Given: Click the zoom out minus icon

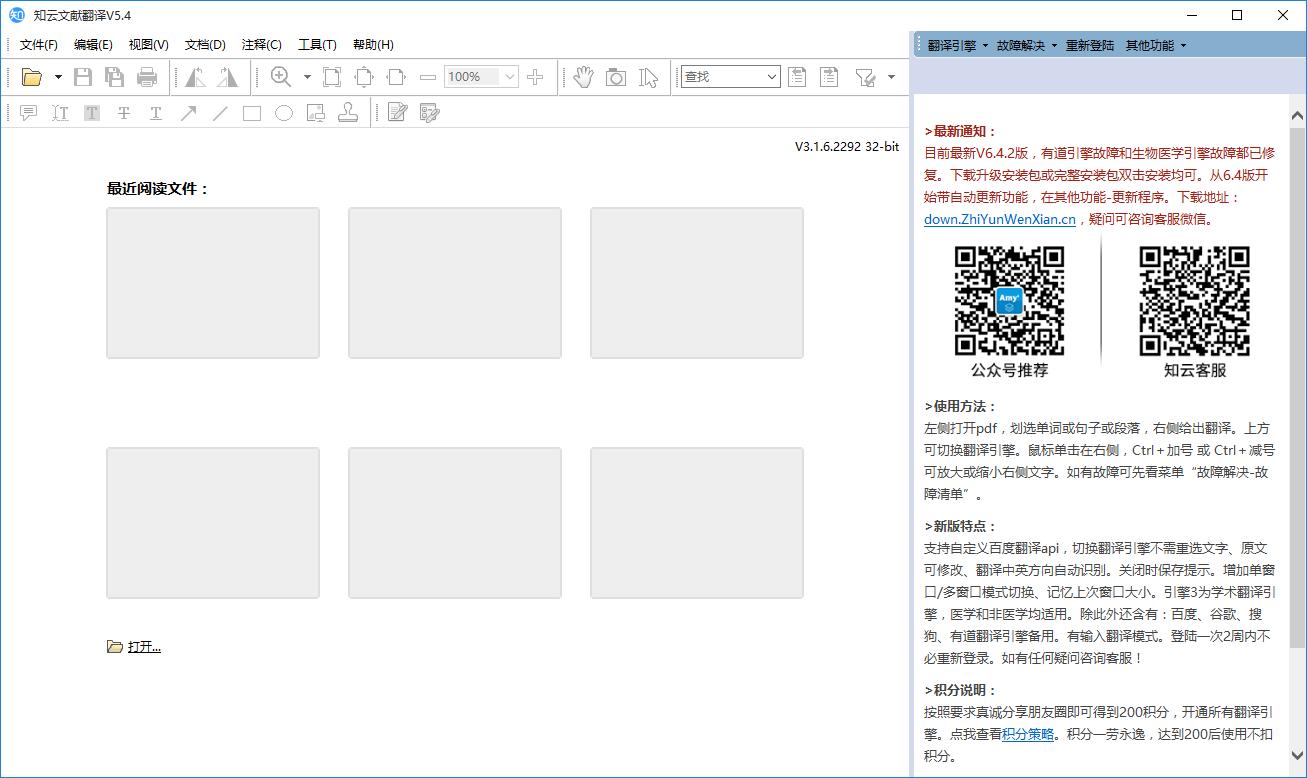Looking at the screenshot, I should (428, 77).
